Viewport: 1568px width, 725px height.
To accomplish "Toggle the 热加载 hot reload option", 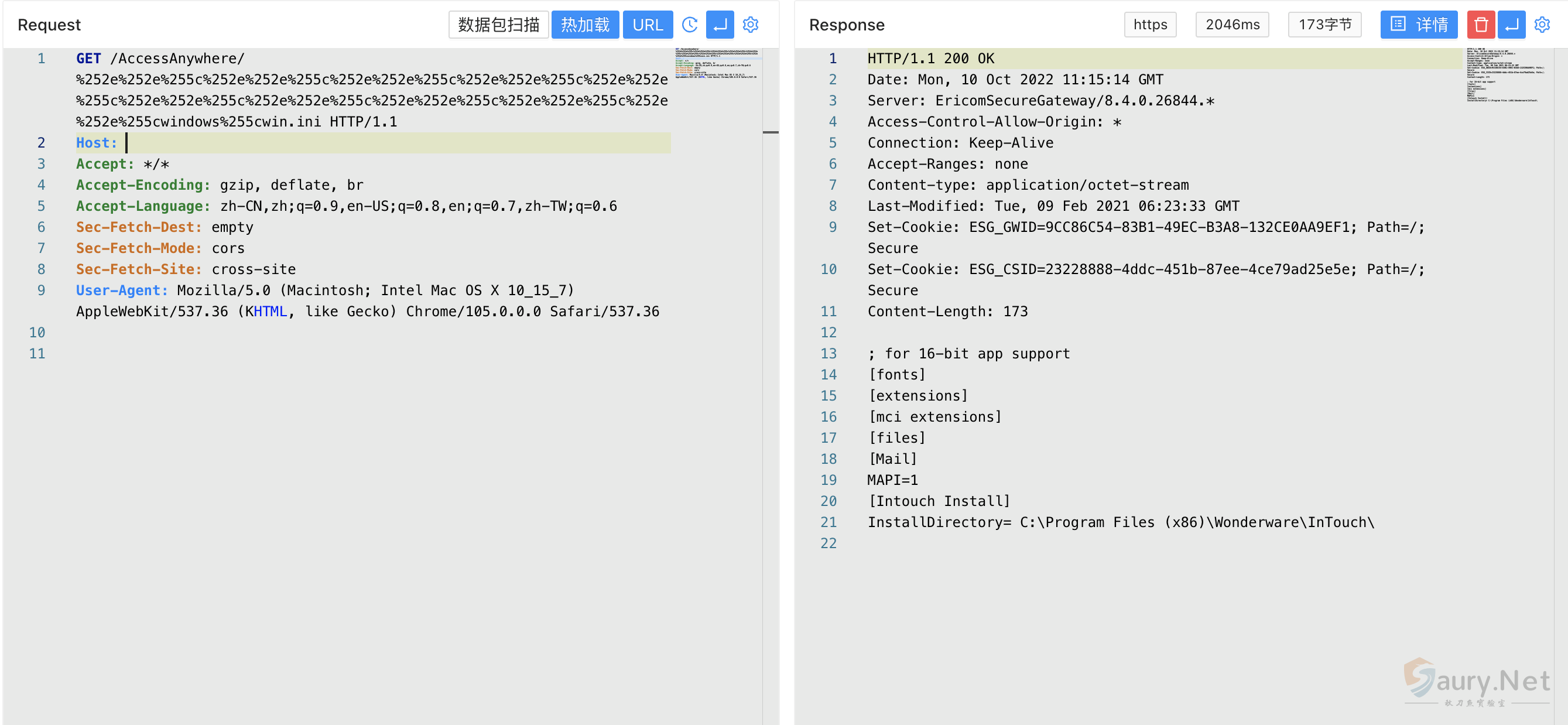I will click(x=584, y=25).
